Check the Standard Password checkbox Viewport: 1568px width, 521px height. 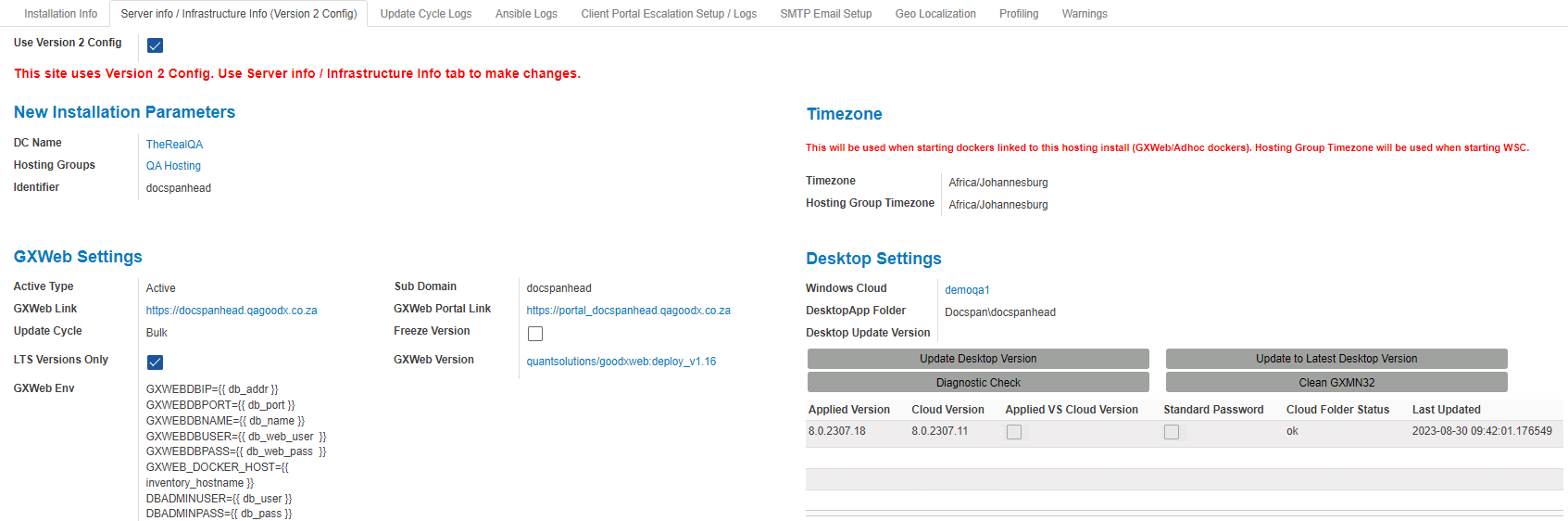tap(1172, 432)
